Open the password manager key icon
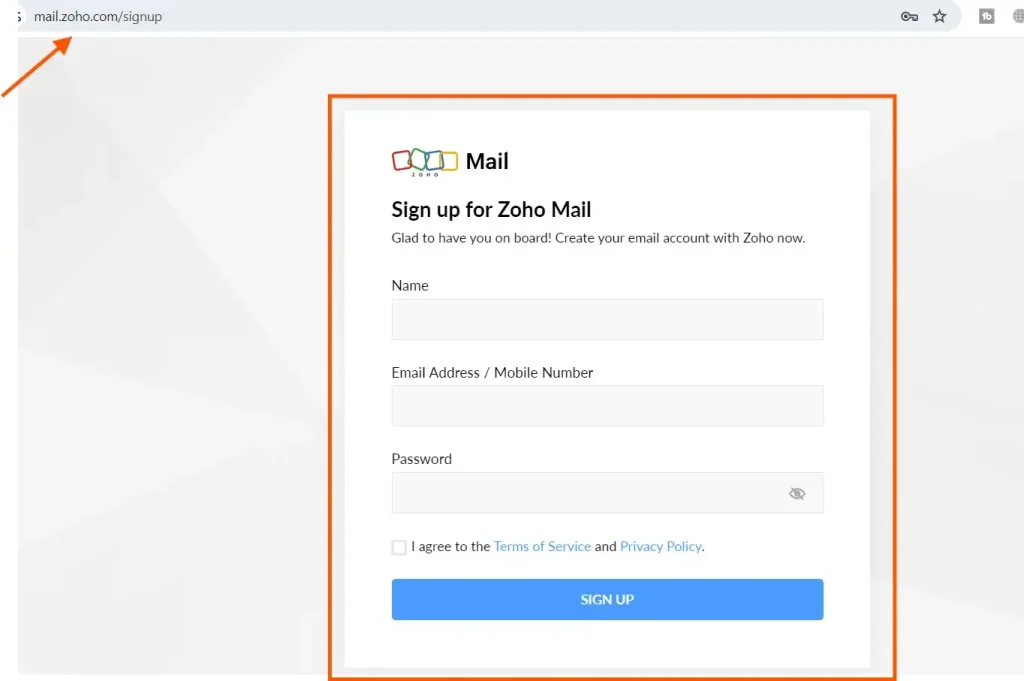The image size is (1024, 681). pos(908,16)
